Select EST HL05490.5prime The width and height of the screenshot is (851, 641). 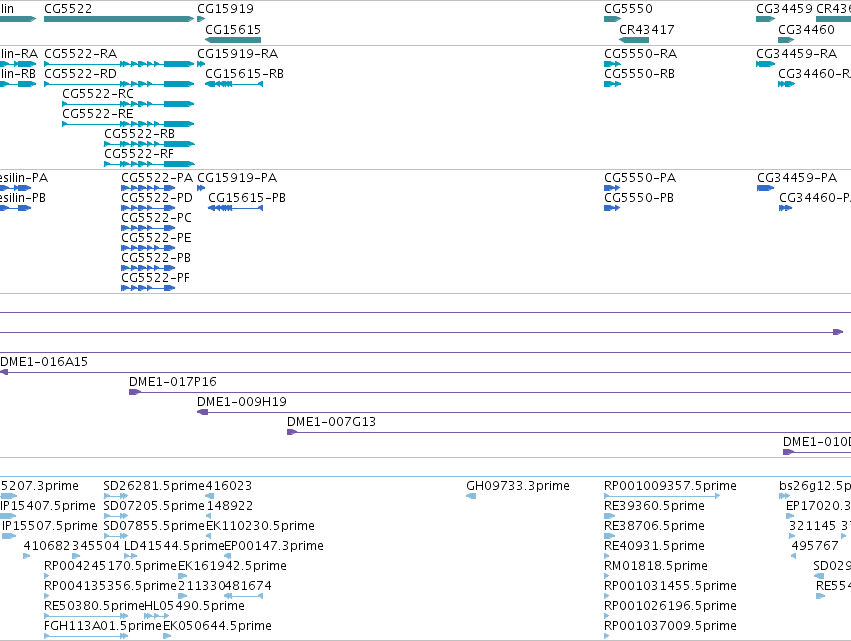tap(157, 616)
